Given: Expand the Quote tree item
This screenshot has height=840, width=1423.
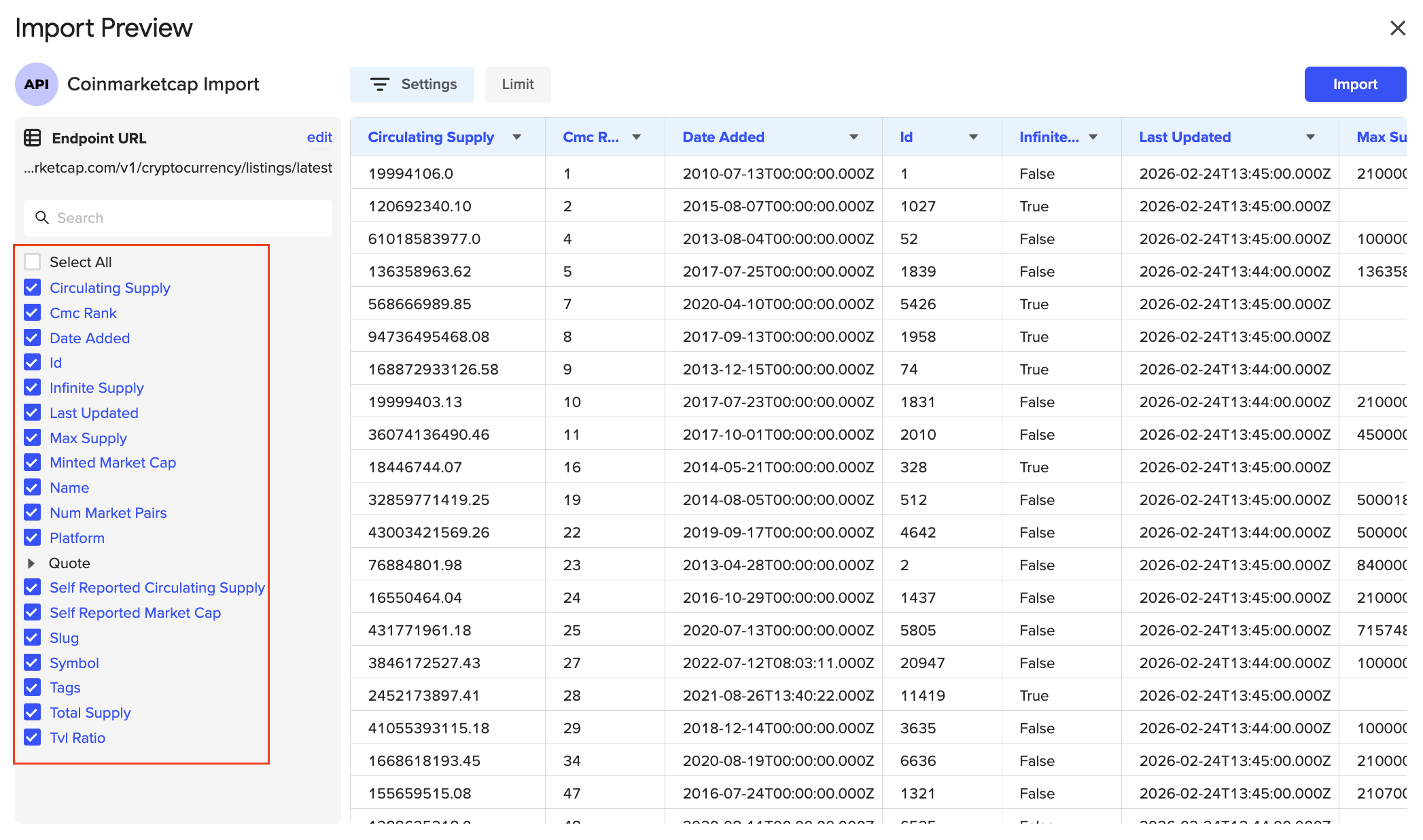Looking at the screenshot, I should 31,563.
